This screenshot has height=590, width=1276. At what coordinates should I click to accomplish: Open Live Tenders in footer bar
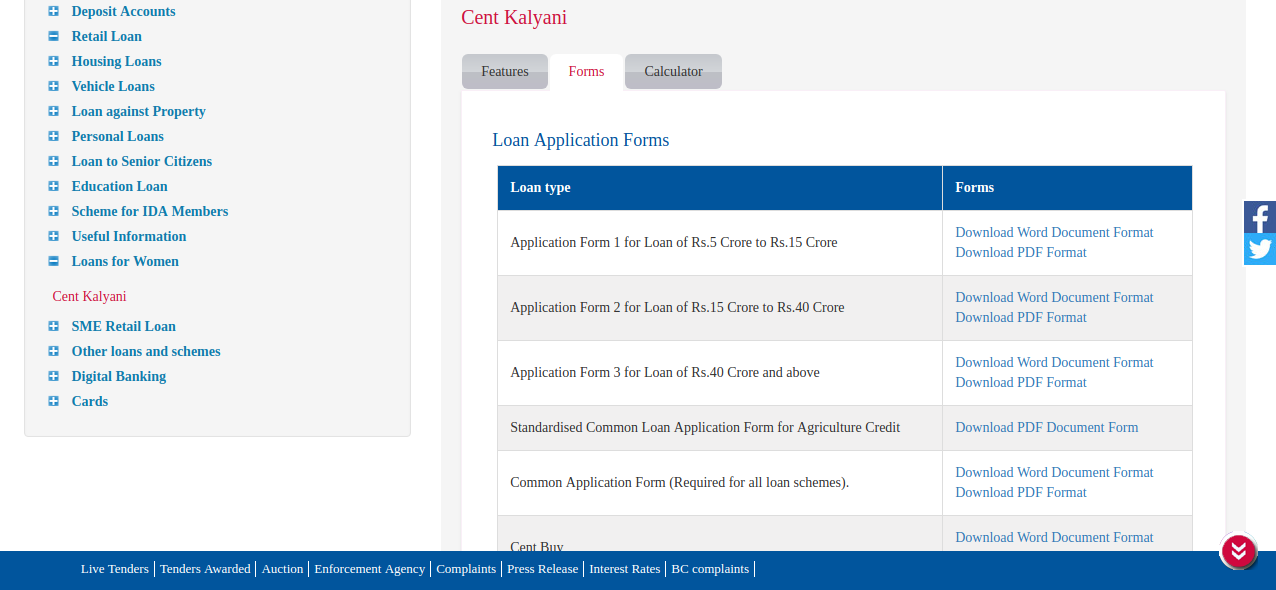pyautogui.click(x=115, y=569)
